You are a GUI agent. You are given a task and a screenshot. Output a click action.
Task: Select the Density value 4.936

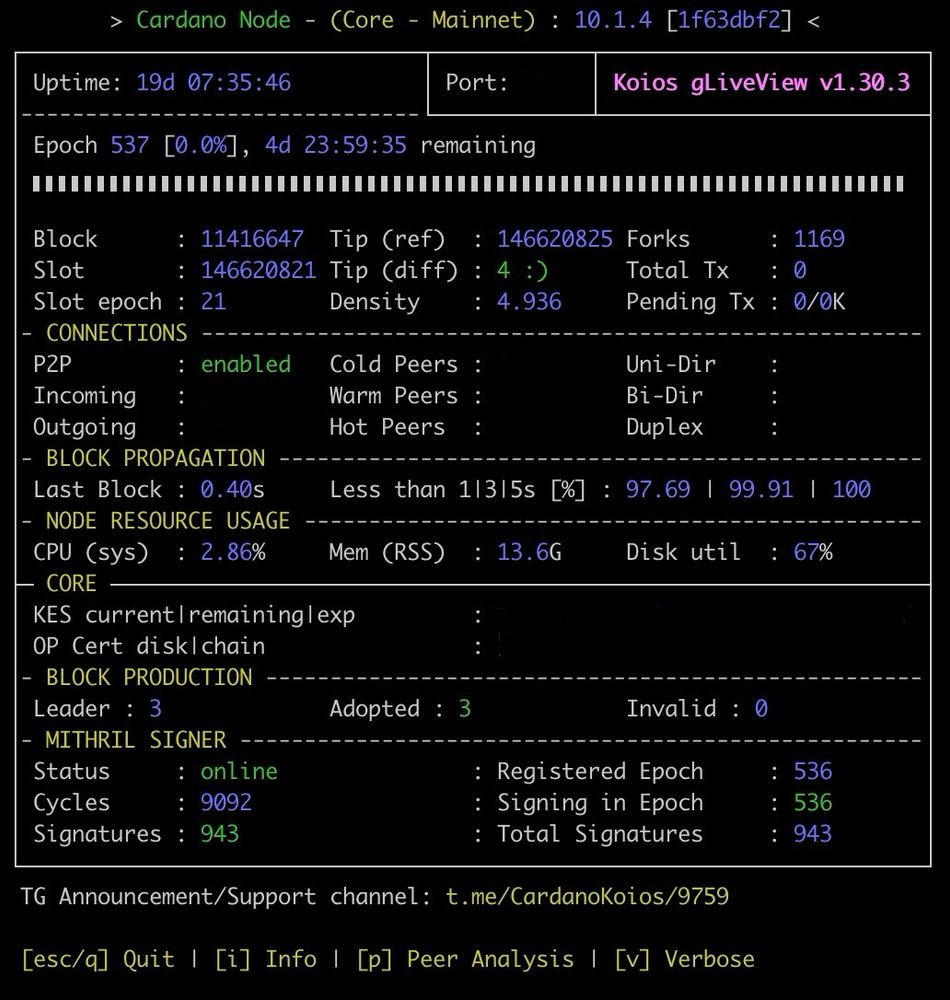pos(529,301)
